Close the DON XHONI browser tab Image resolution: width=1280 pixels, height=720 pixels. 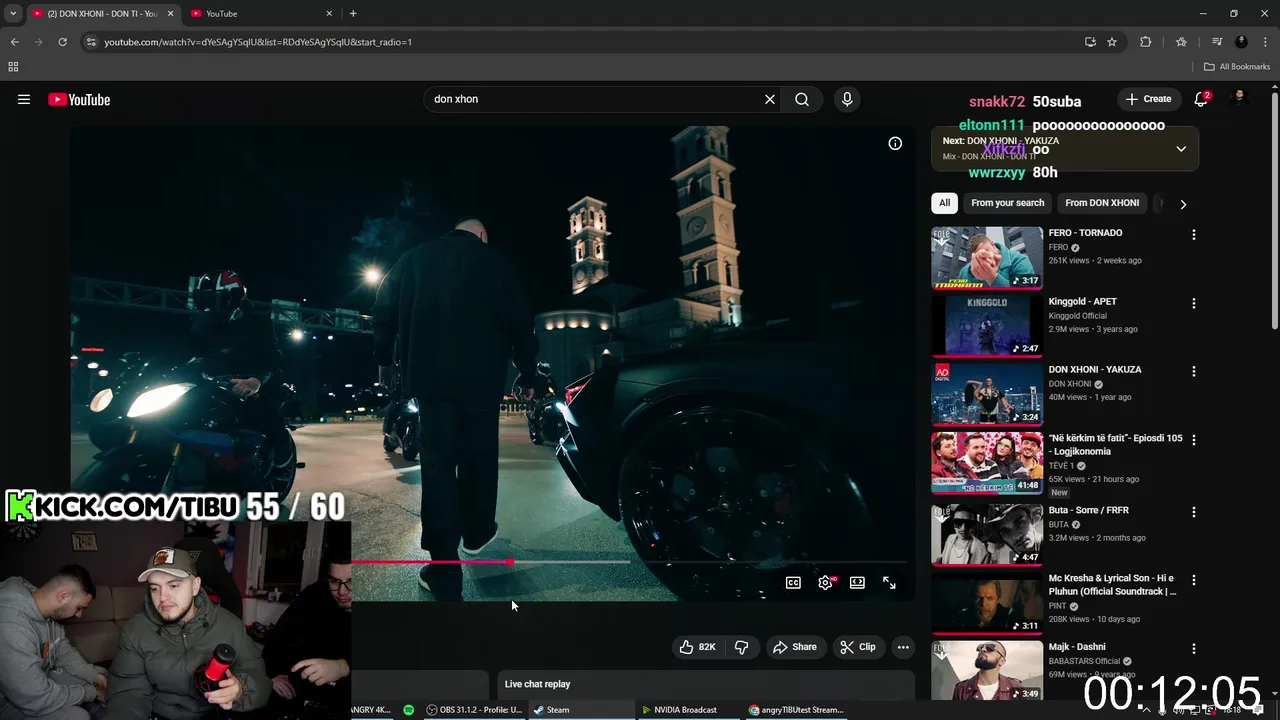point(170,14)
